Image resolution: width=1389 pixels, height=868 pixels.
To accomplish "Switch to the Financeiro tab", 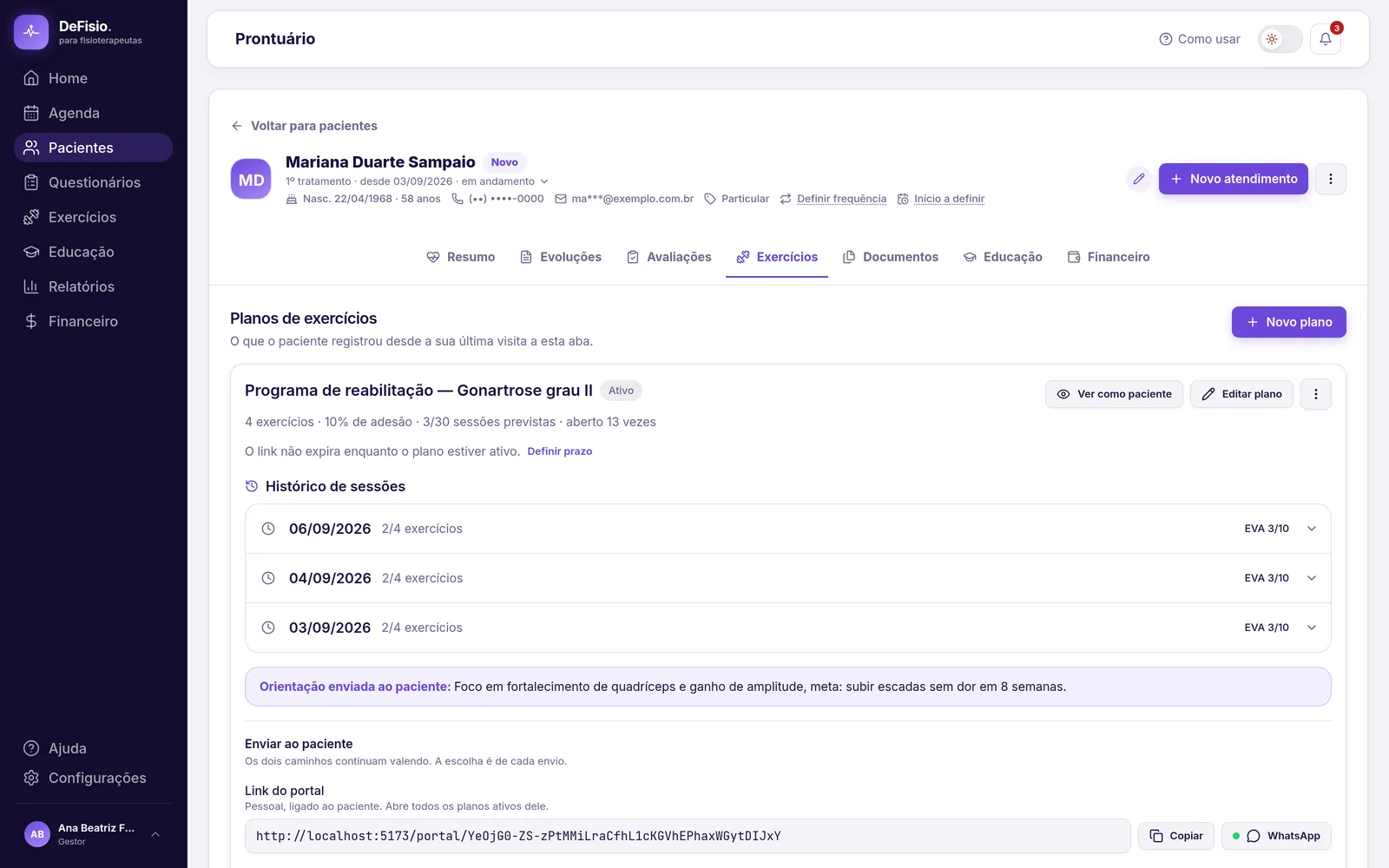I will (x=1109, y=257).
